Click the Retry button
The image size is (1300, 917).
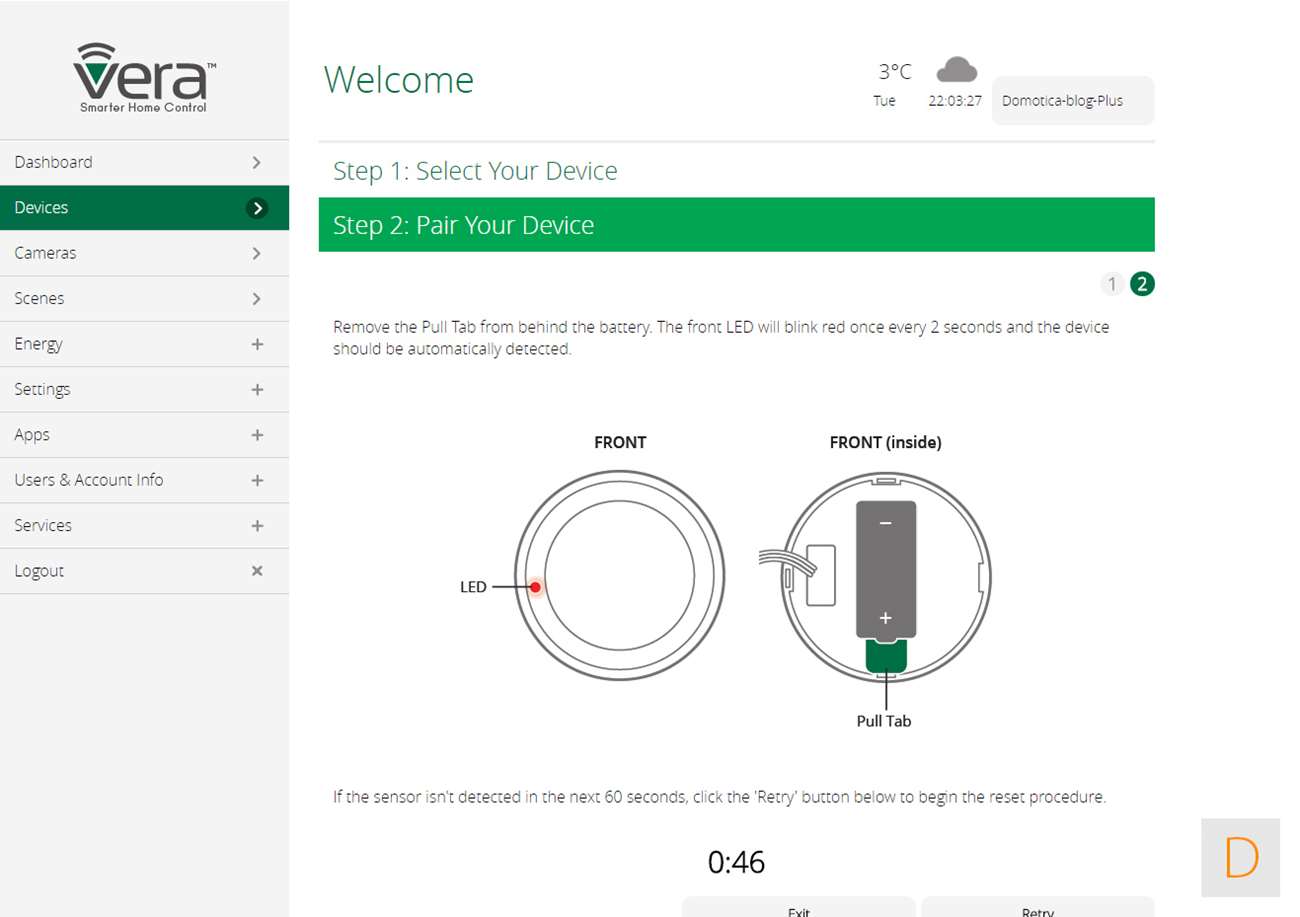pyautogui.click(x=1037, y=908)
